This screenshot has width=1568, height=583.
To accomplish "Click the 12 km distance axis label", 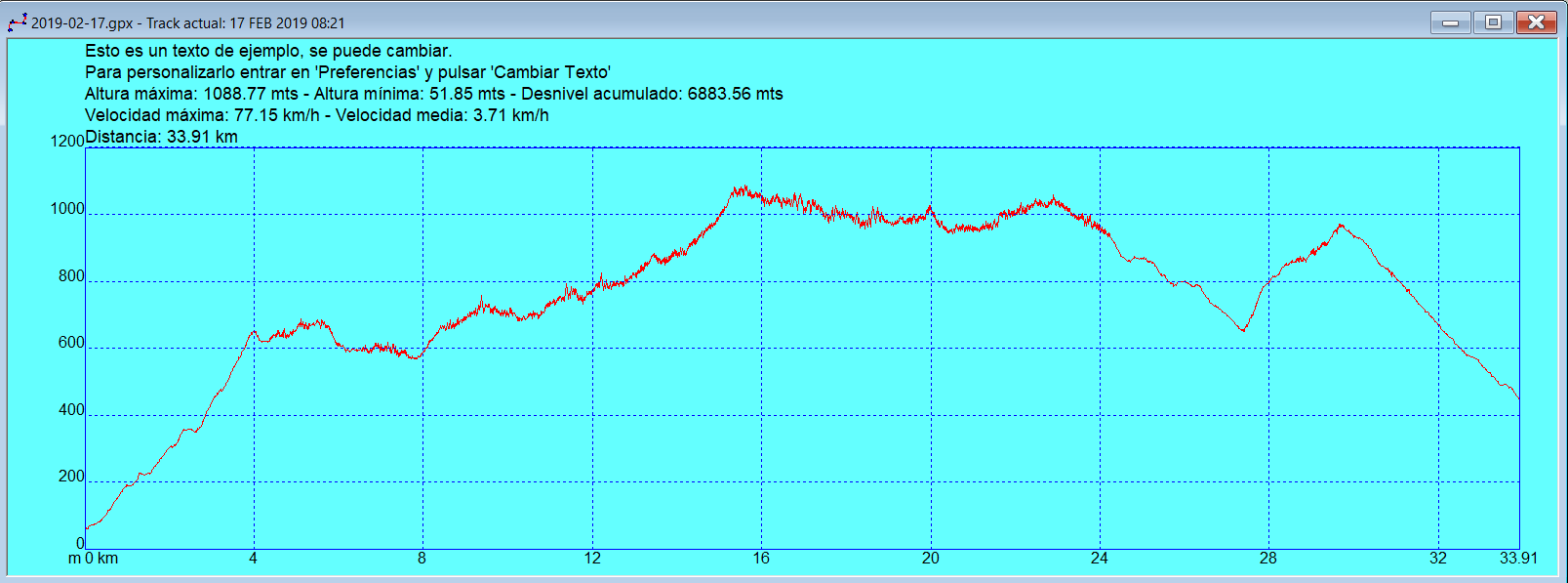I will pyautogui.click(x=592, y=559).
